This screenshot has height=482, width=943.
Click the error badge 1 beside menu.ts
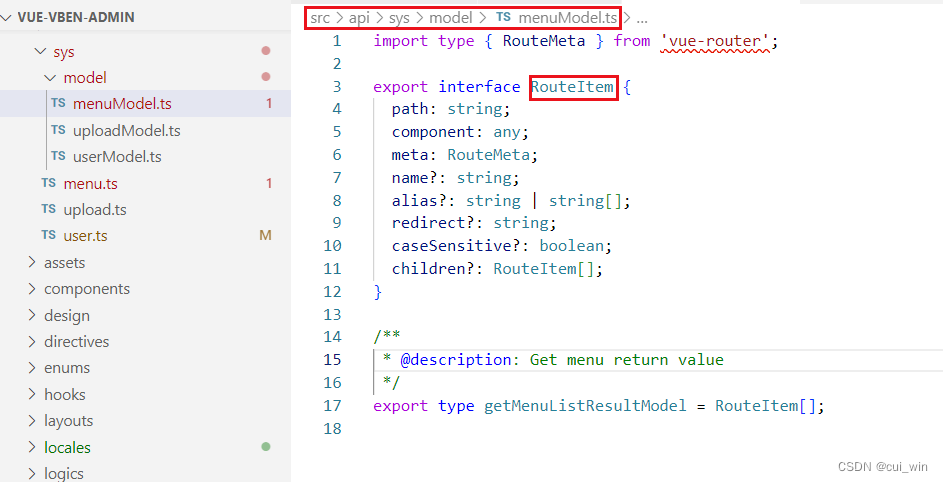coord(269,183)
